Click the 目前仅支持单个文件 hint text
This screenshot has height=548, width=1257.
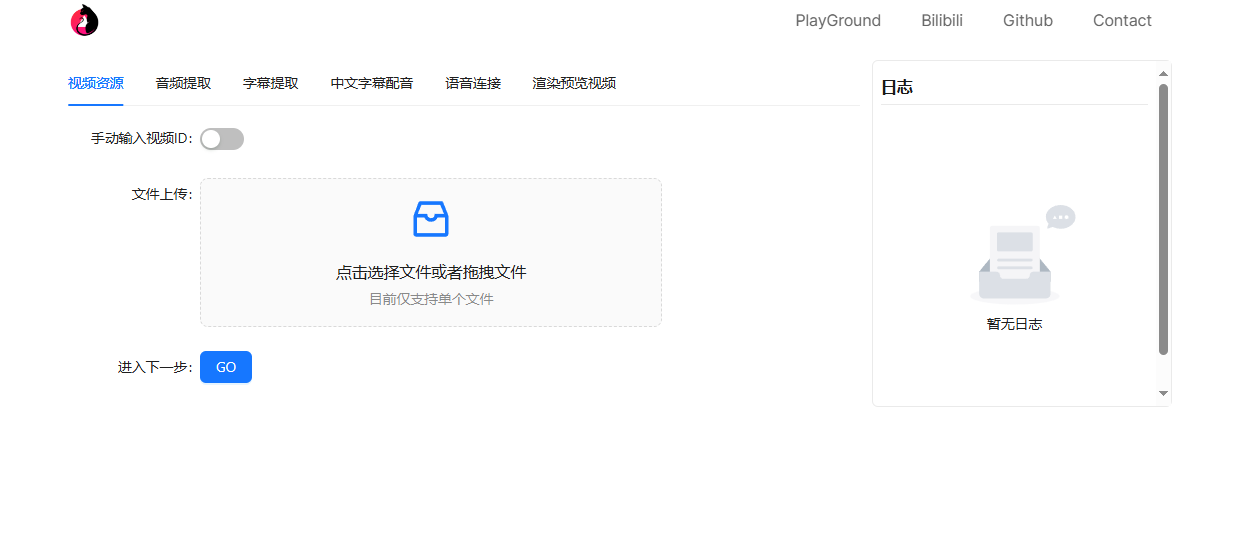431,299
